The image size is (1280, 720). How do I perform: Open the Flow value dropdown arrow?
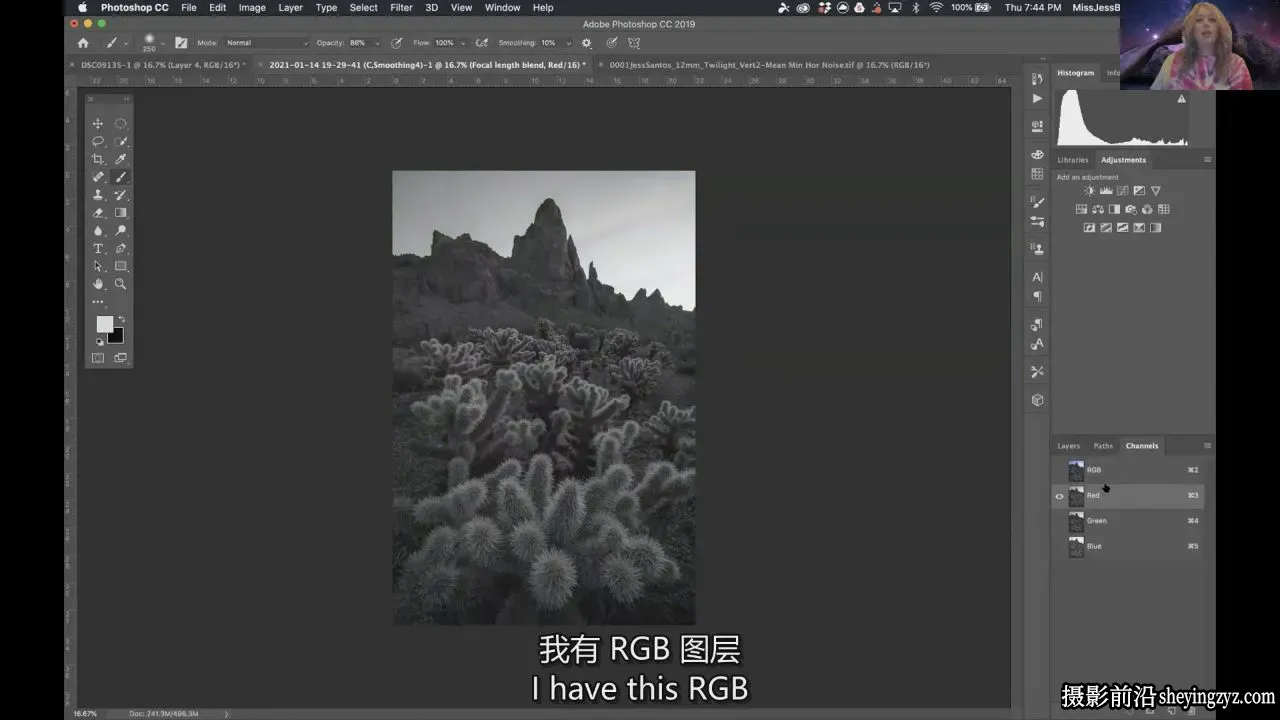coord(463,43)
